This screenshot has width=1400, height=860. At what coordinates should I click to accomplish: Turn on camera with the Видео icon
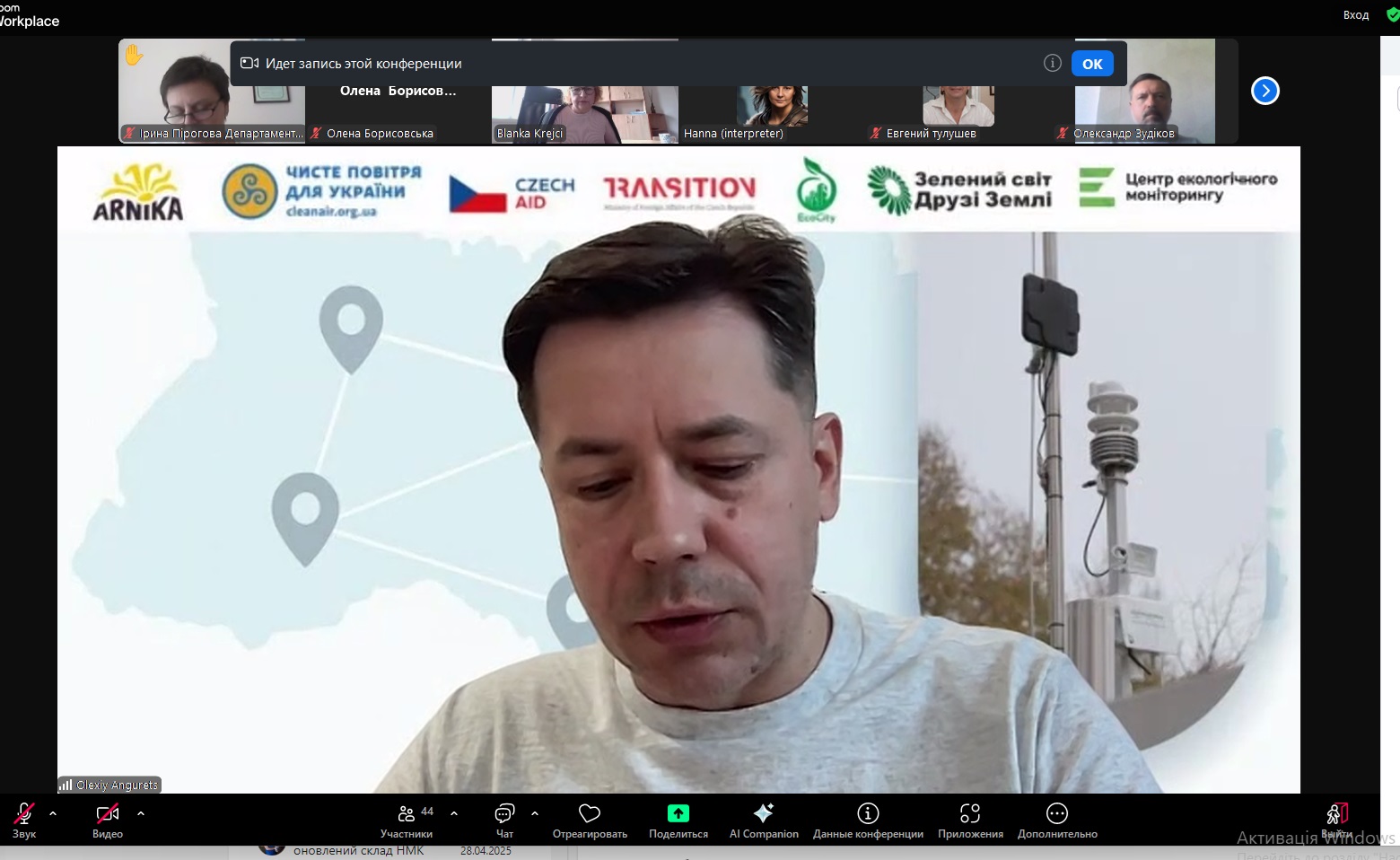pyautogui.click(x=108, y=814)
